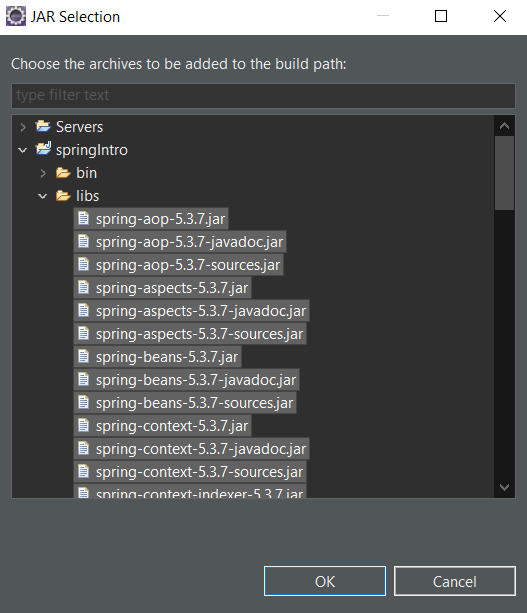The image size is (527, 613).
Task: Focus the type filter text field
Action: pyautogui.click(x=263, y=95)
